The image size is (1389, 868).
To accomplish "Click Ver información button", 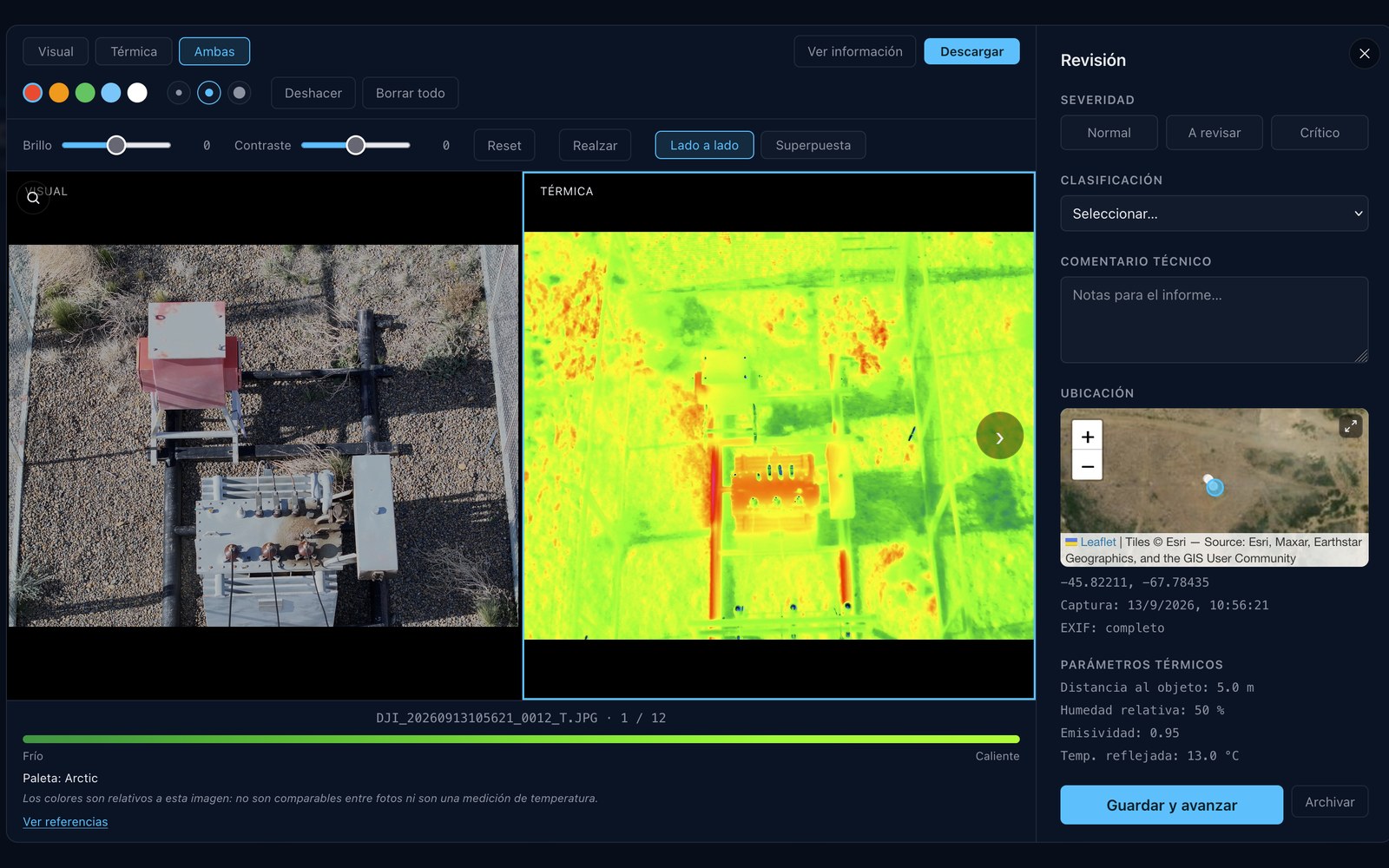I will 855,51.
